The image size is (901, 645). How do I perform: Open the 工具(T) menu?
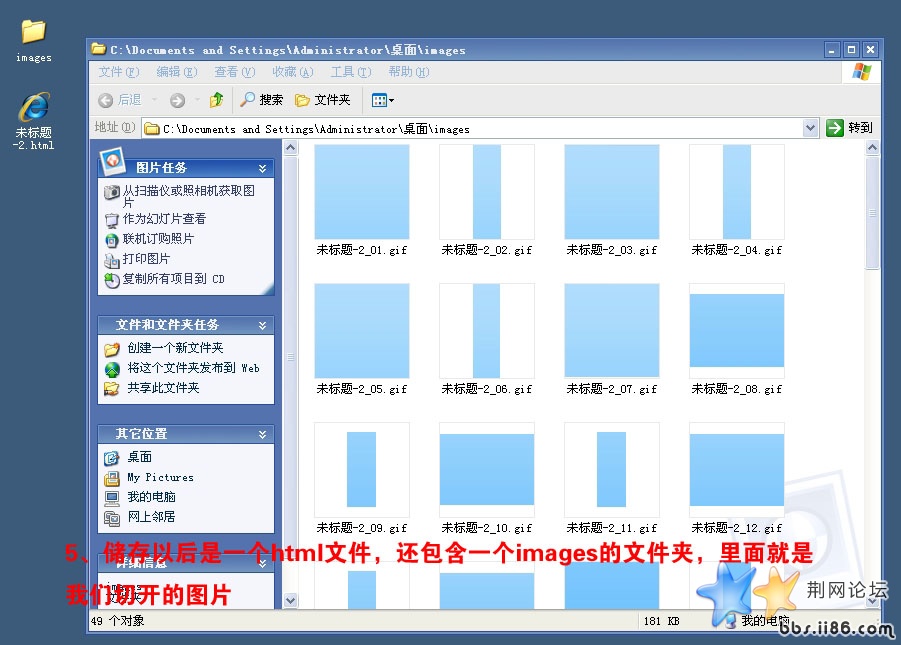tap(350, 72)
